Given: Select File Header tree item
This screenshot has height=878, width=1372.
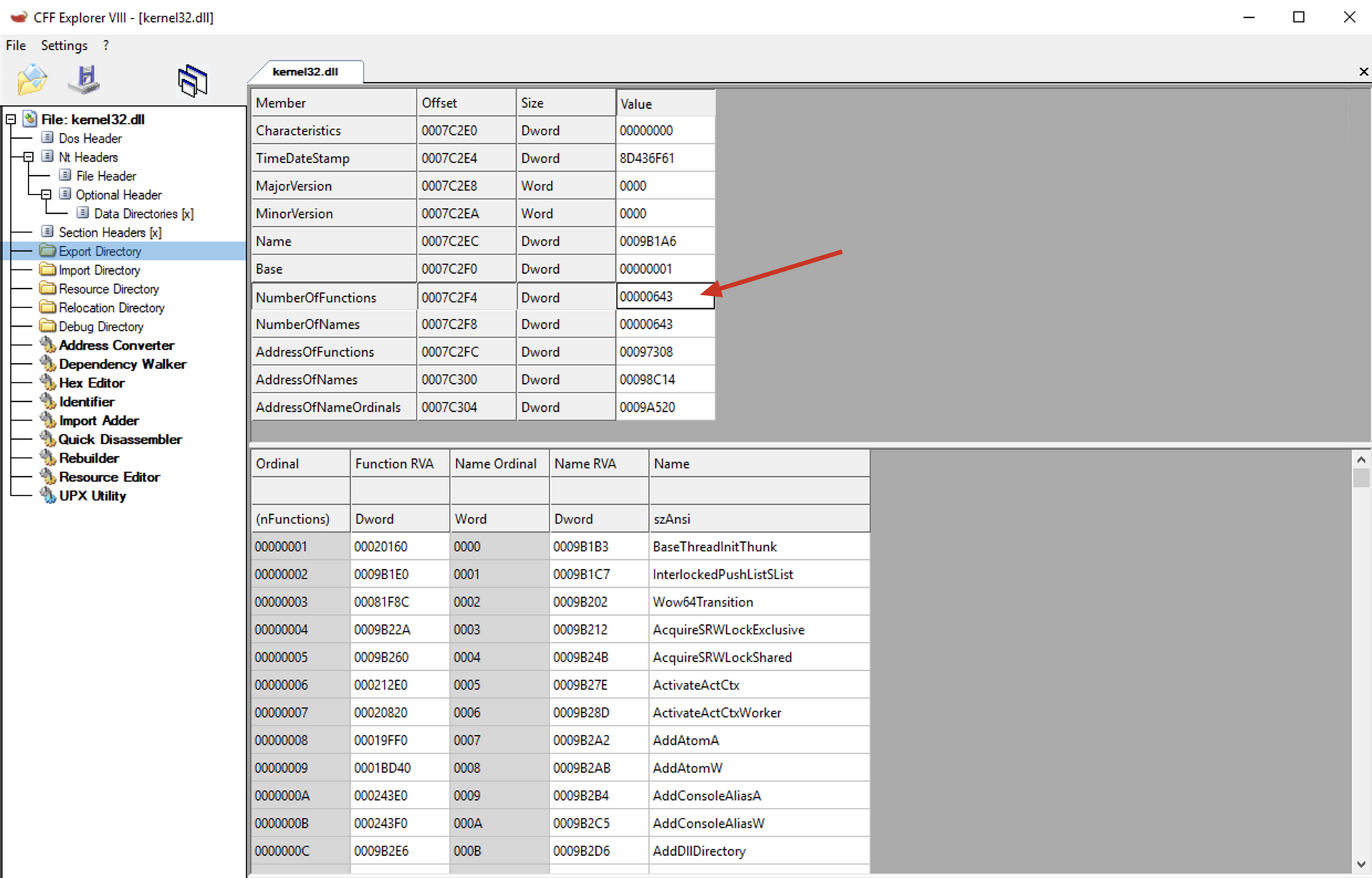Looking at the screenshot, I should (x=106, y=176).
